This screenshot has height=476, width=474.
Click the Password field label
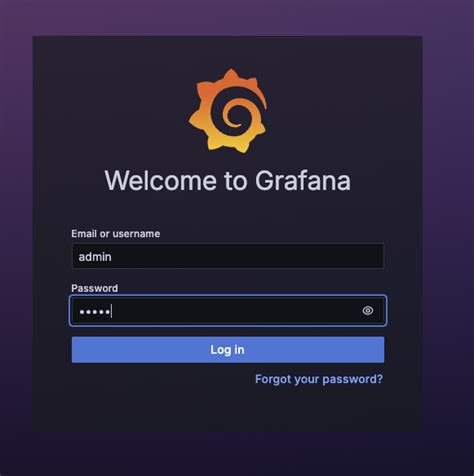tap(95, 288)
